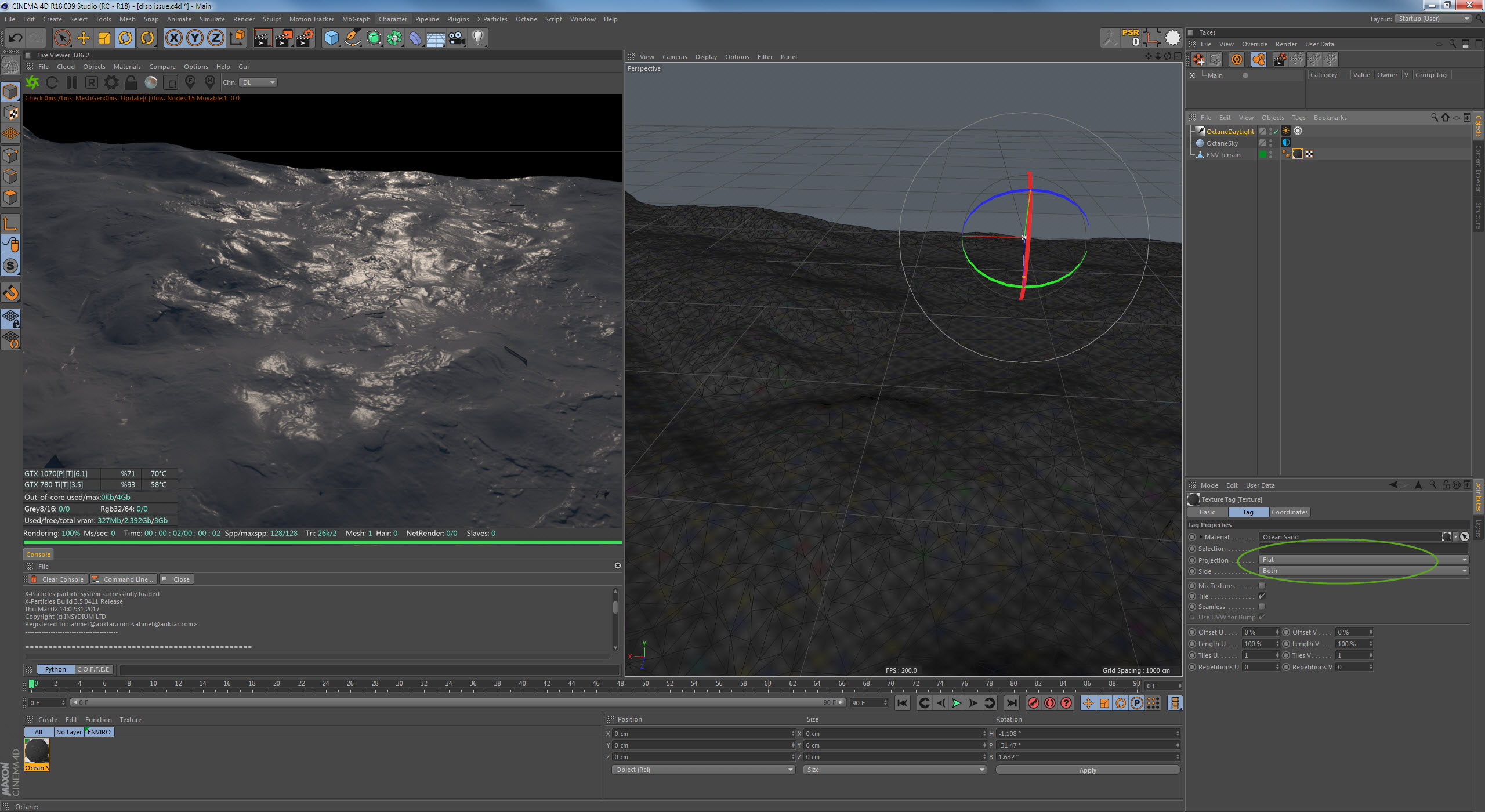Open Edit Render Settings clapperboard gear icon
Image resolution: width=1485 pixels, height=812 pixels.
pos(305,38)
